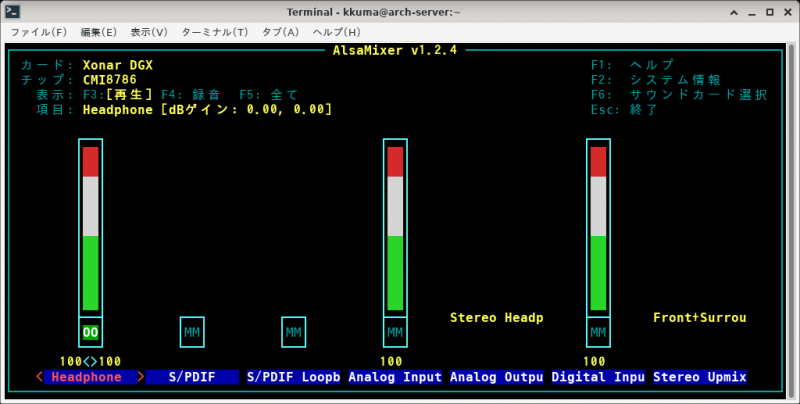This screenshot has width=800, height=404.
Task: Open the ヘルプ(H) menu
Action: (x=337, y=32)
